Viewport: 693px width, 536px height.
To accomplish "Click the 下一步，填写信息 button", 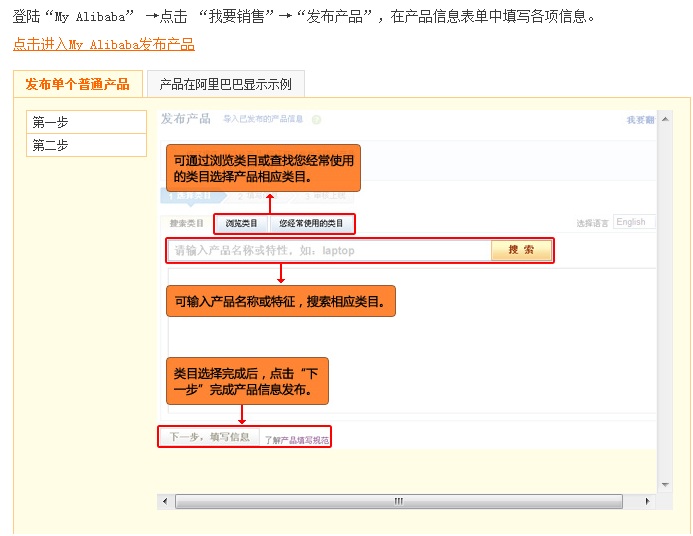I will tap(209, 437).
